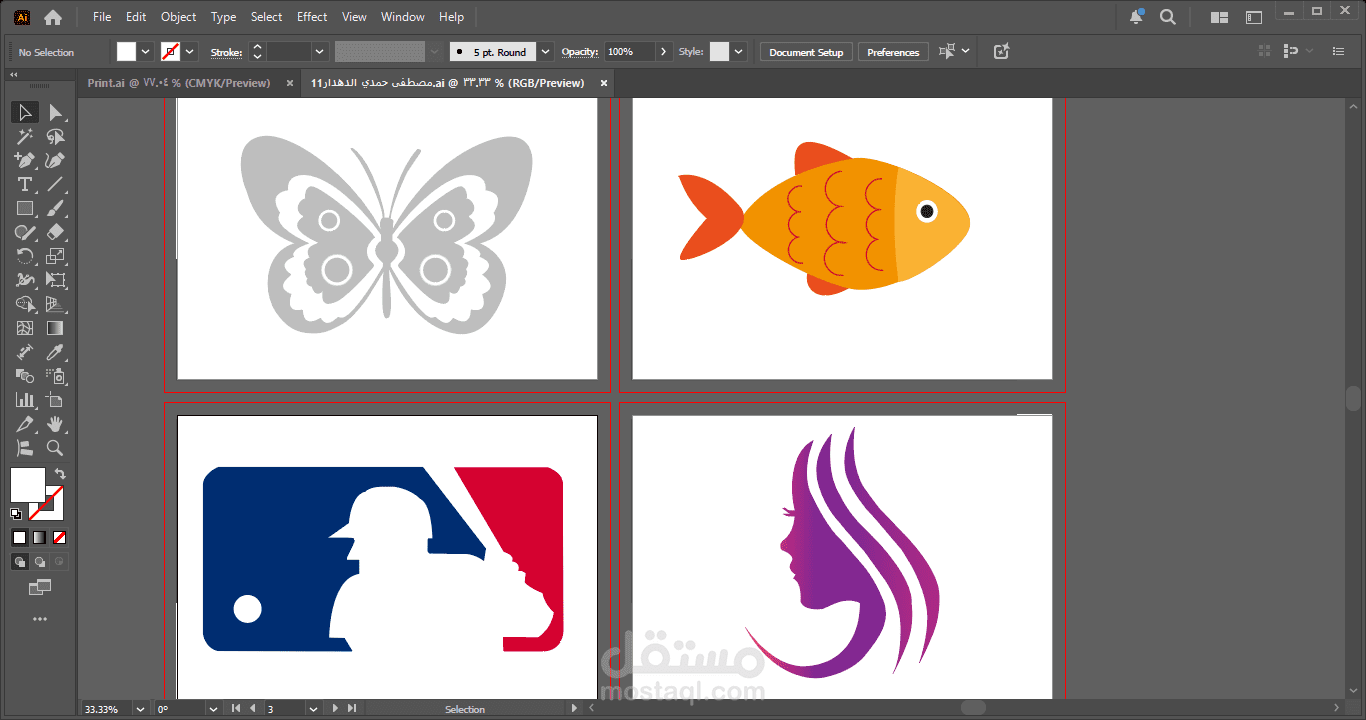Adjust the stroke weight stepper arrows

click(x=257, y=52)
